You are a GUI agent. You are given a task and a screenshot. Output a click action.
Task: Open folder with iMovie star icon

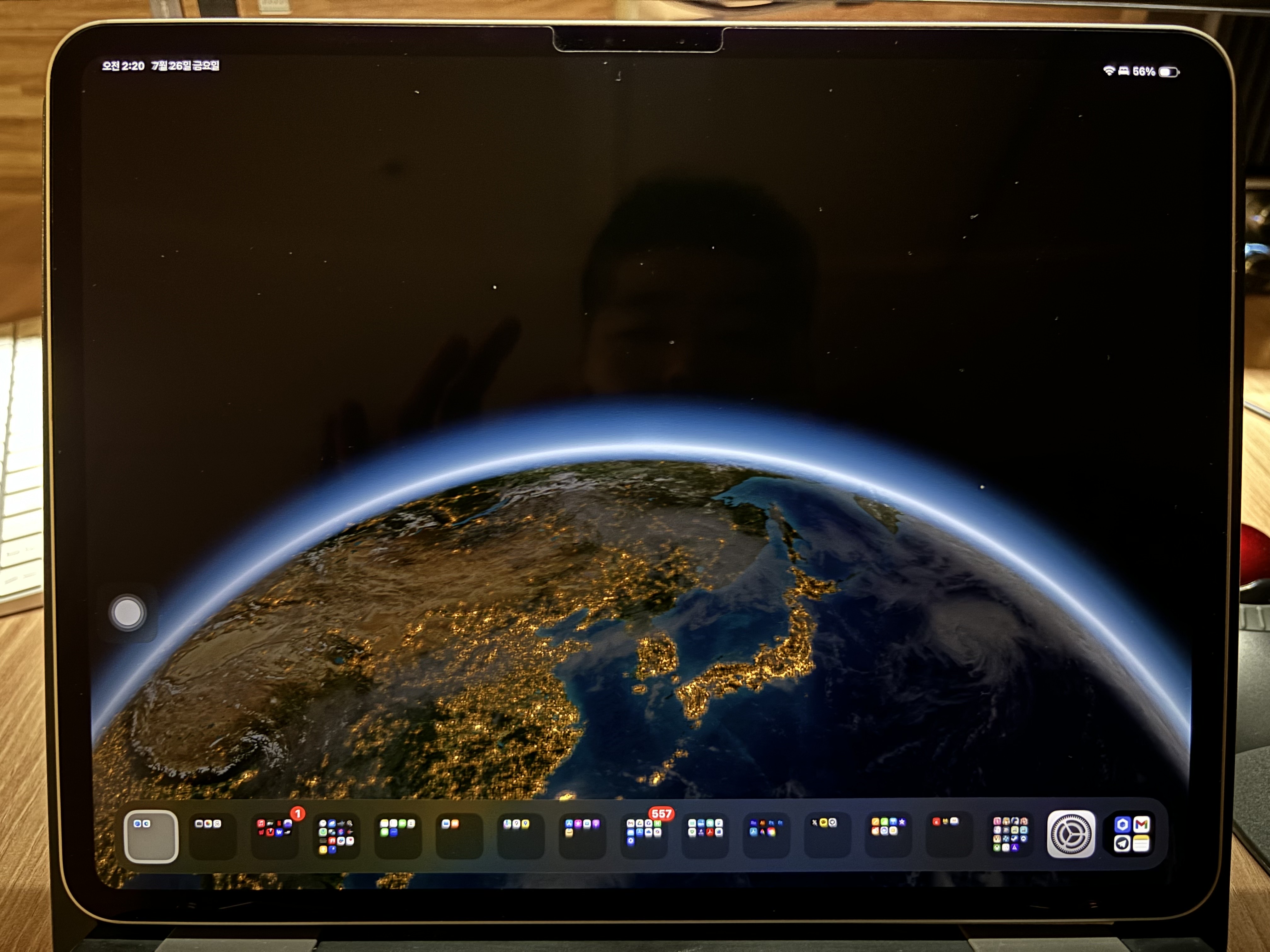click(x=888, y=836)
